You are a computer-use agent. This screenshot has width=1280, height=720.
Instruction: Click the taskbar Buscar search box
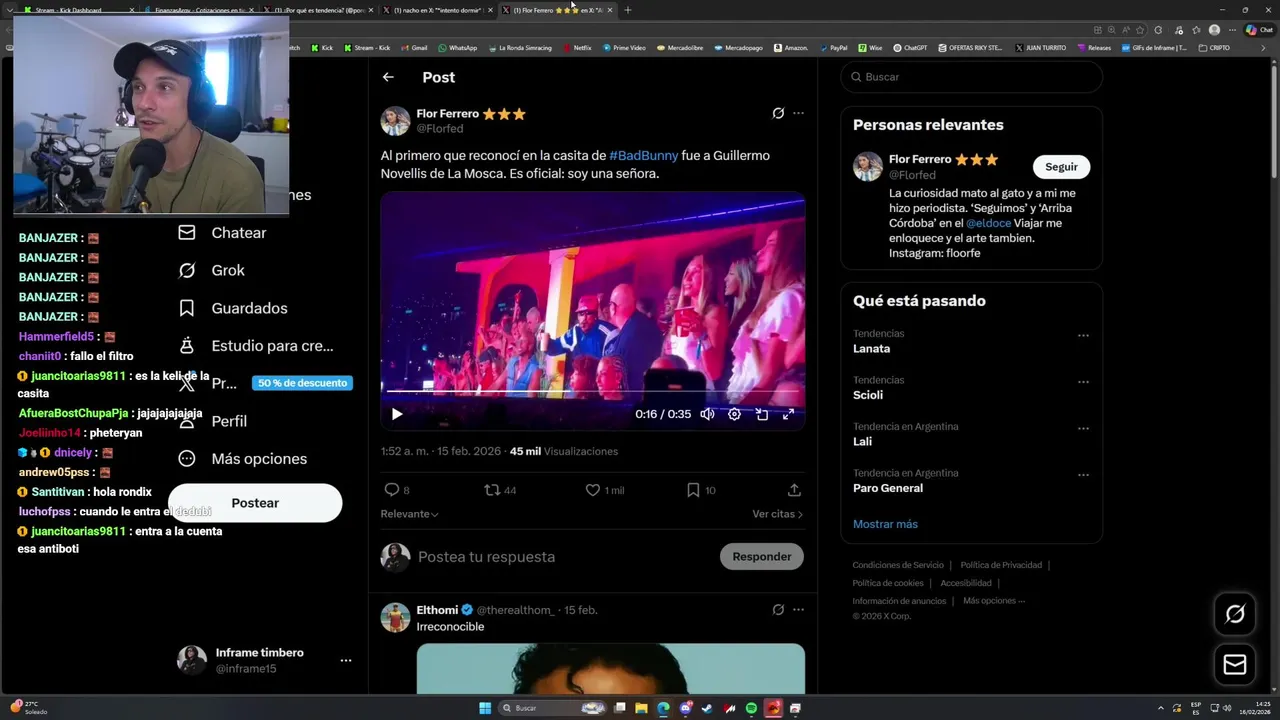click(x=553, y=708)
